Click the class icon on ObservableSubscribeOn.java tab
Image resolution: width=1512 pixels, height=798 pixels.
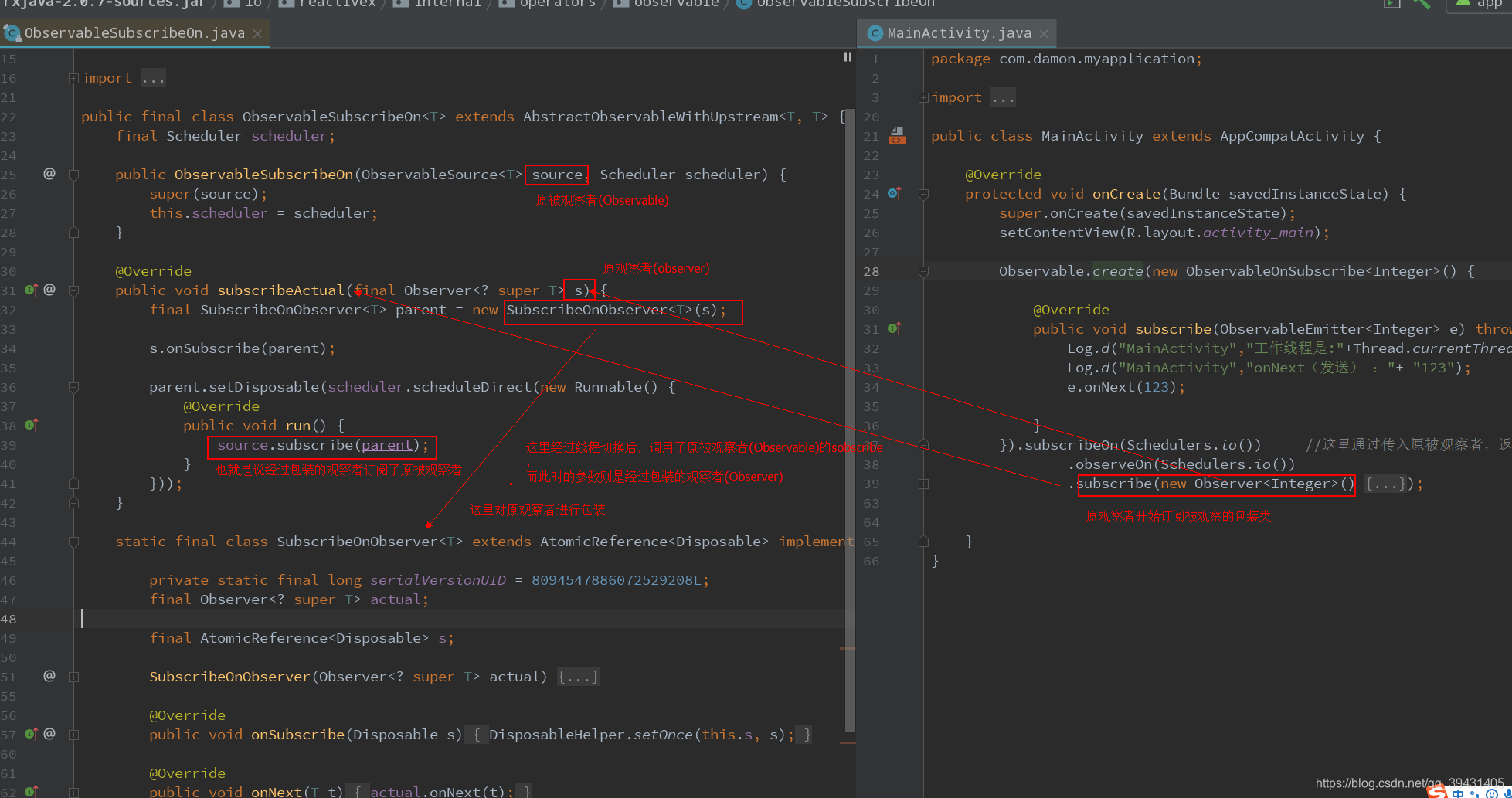click(12, 33)
